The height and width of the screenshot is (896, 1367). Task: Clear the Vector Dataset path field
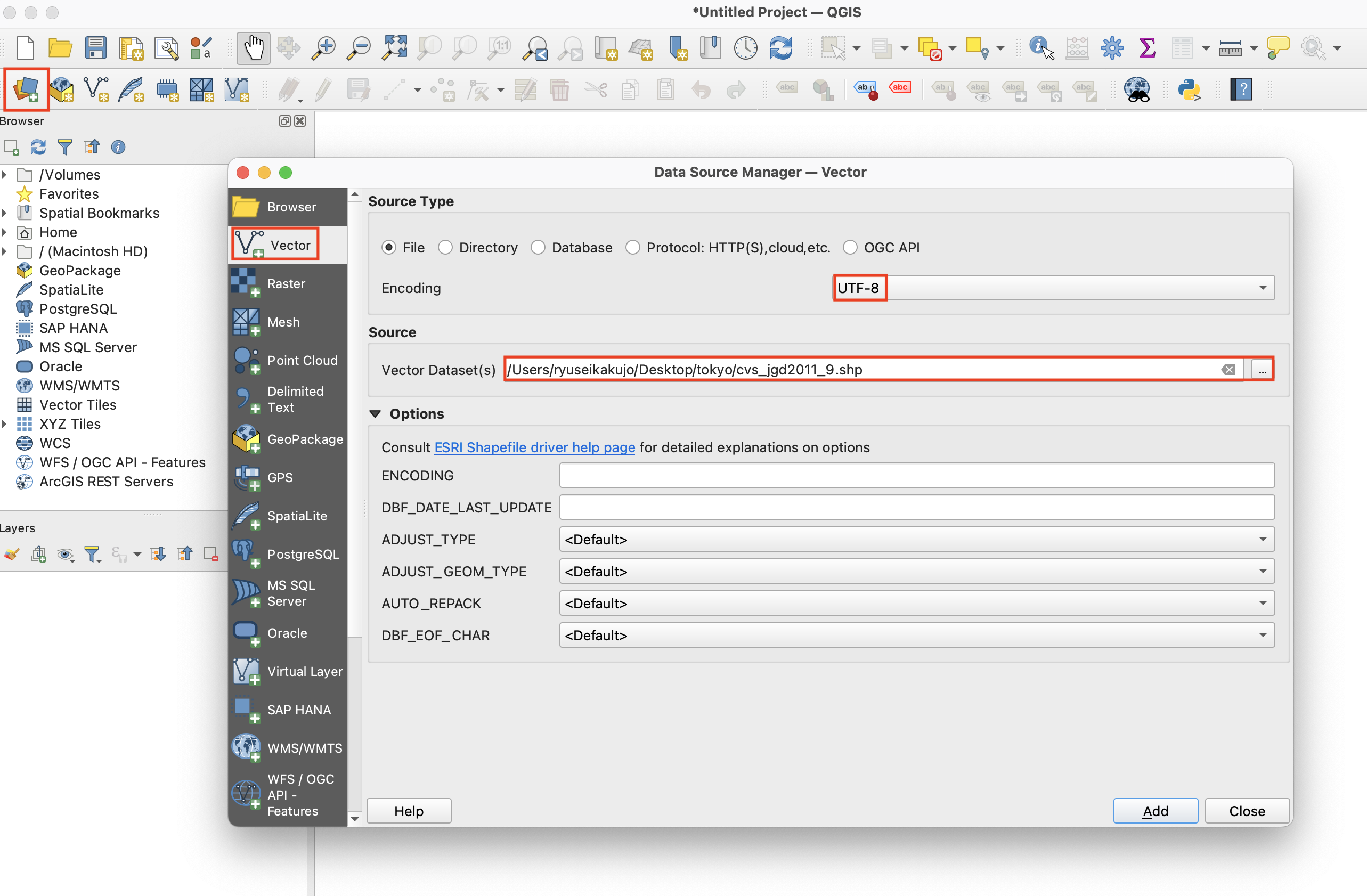1228,369
